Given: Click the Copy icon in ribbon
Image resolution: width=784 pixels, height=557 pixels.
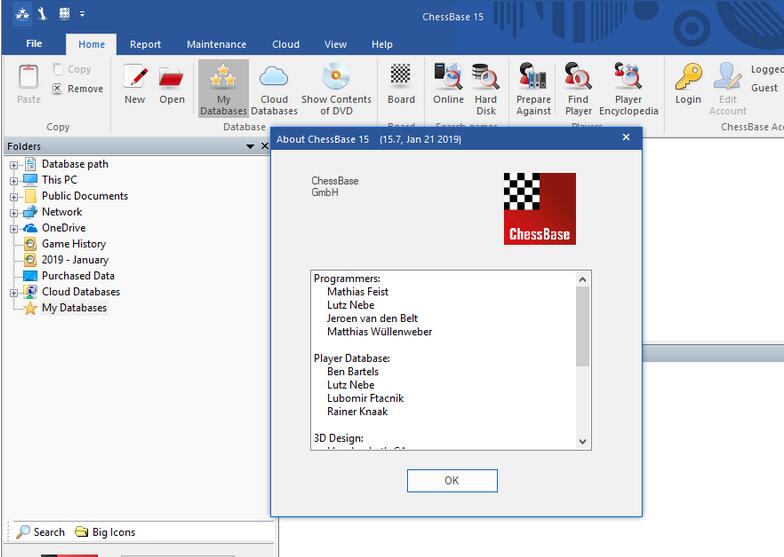Looking at the screenshot, I should (58, 69).
